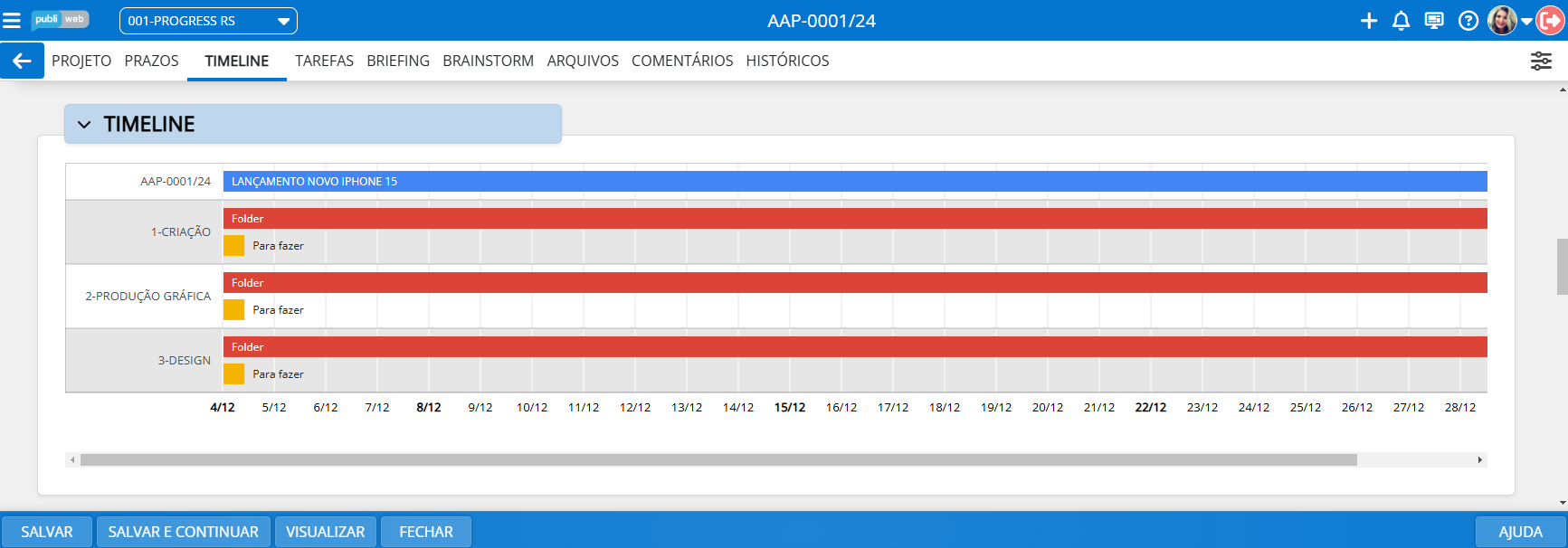Click the 19/12 date label

996,408
